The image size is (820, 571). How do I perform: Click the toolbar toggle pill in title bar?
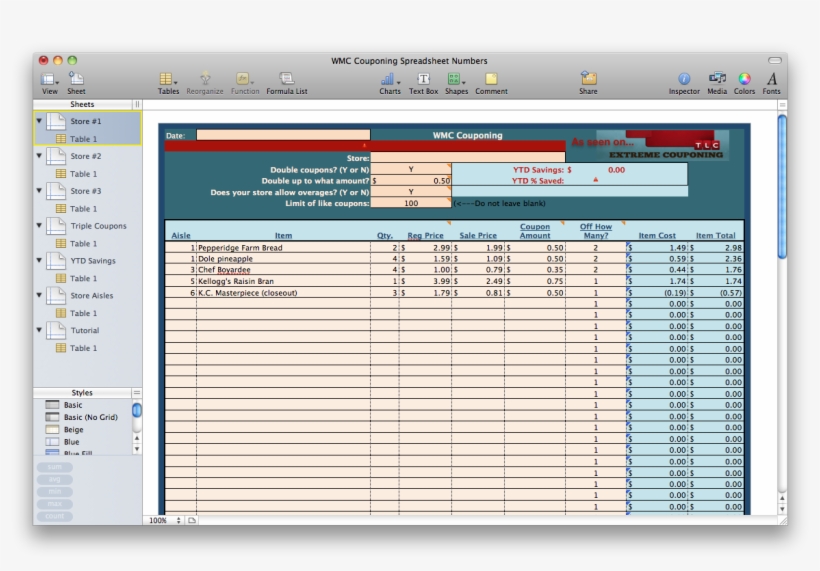click(775, 60)
